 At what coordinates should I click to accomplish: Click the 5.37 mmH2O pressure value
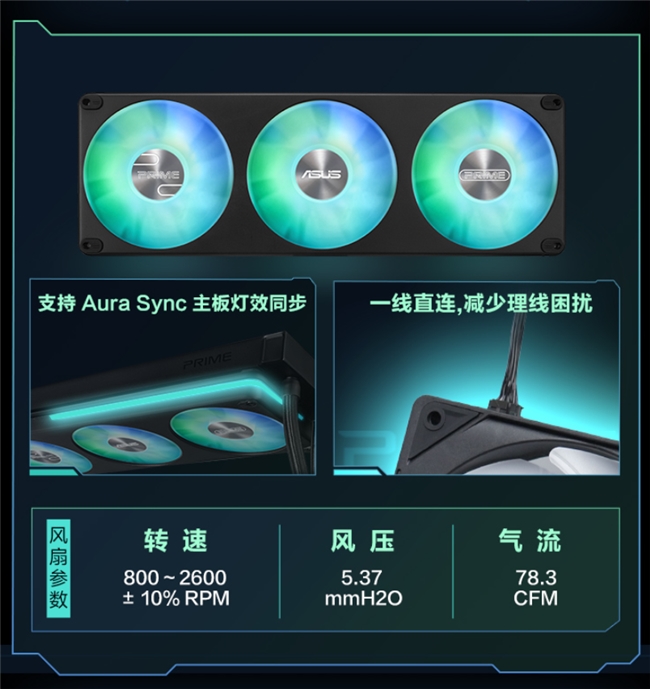click(x=363, y=587)
